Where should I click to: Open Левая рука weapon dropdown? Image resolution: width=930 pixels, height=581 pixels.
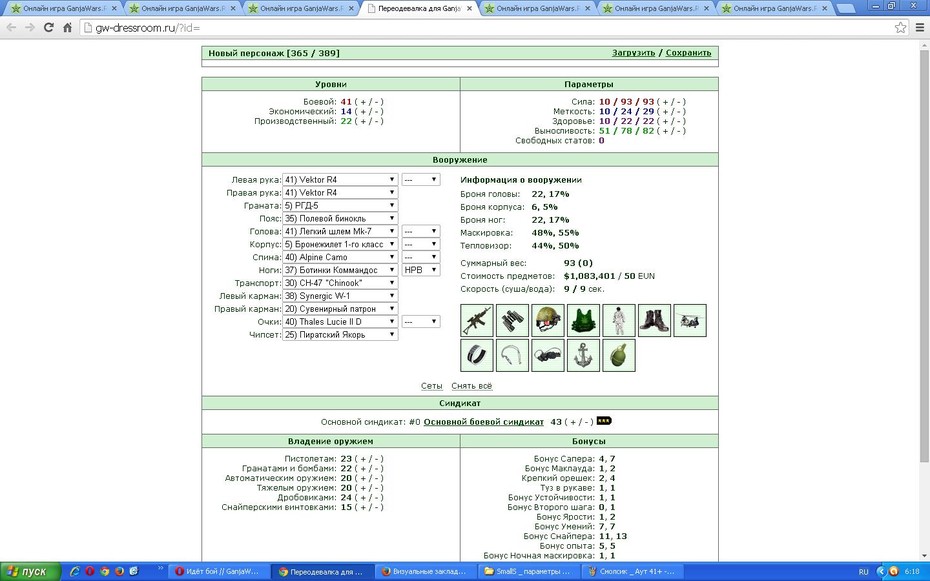click(340, 180)
